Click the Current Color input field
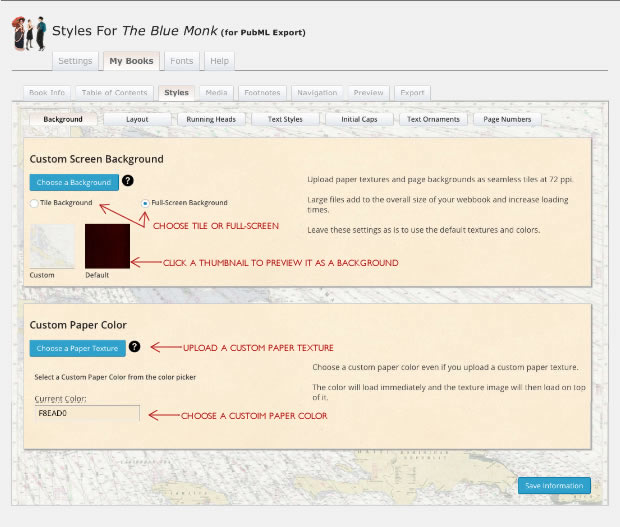620x527 pixels. tap(84, 413)
